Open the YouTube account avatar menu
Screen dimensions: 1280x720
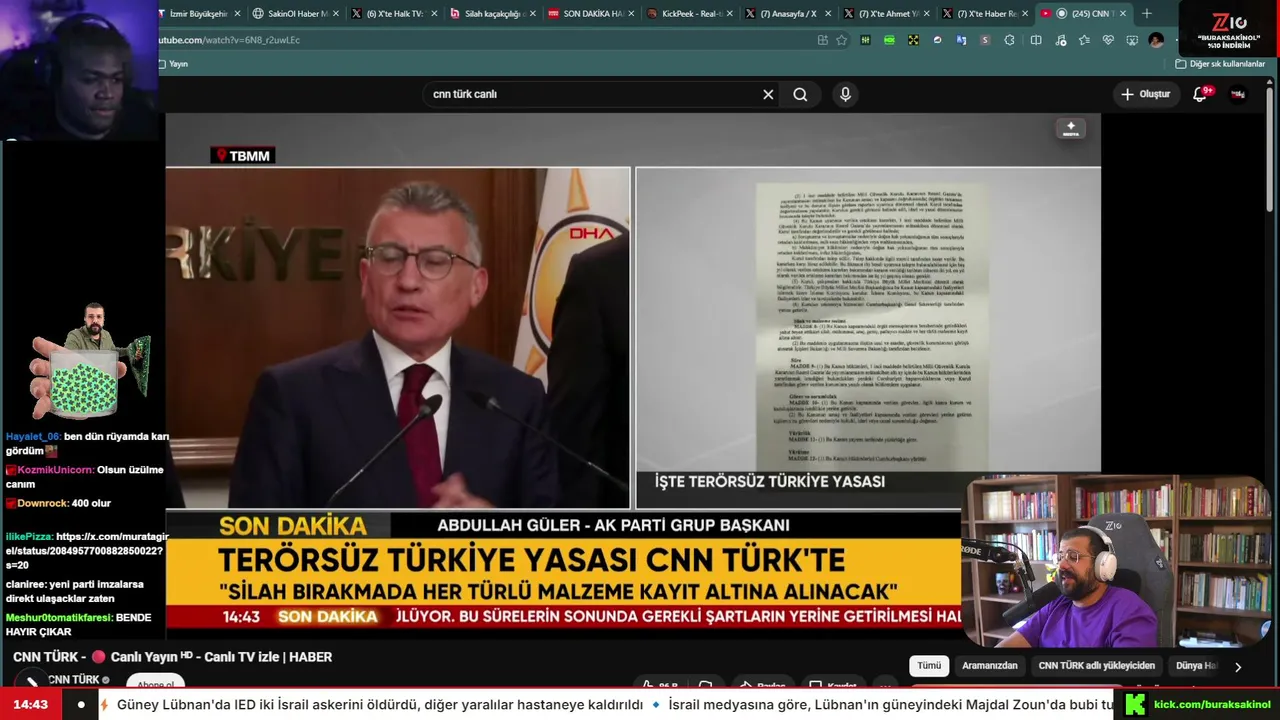pos(1238,94)
